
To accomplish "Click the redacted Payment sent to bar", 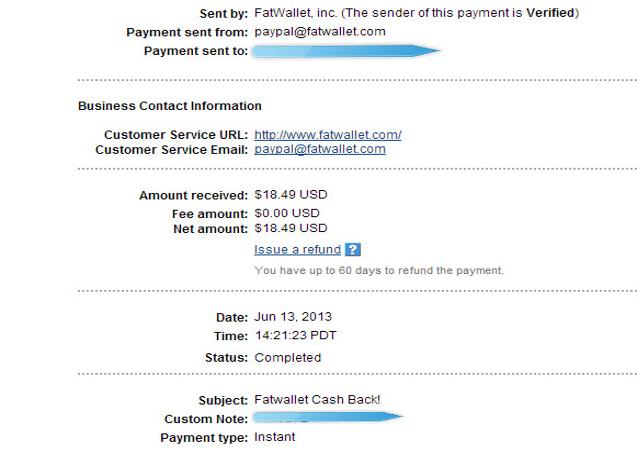I will [x=346, y=51].
